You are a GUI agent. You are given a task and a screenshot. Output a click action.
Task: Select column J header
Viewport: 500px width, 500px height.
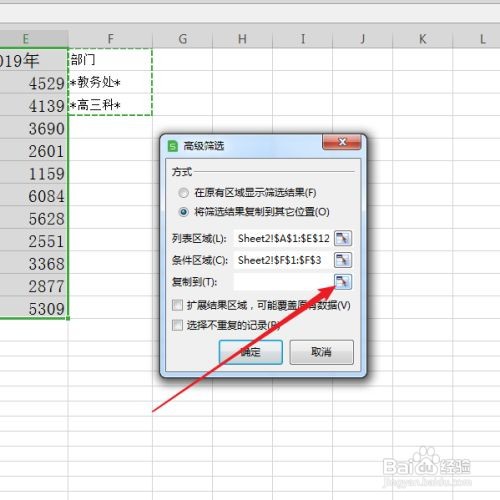click(x=363, y=39)
